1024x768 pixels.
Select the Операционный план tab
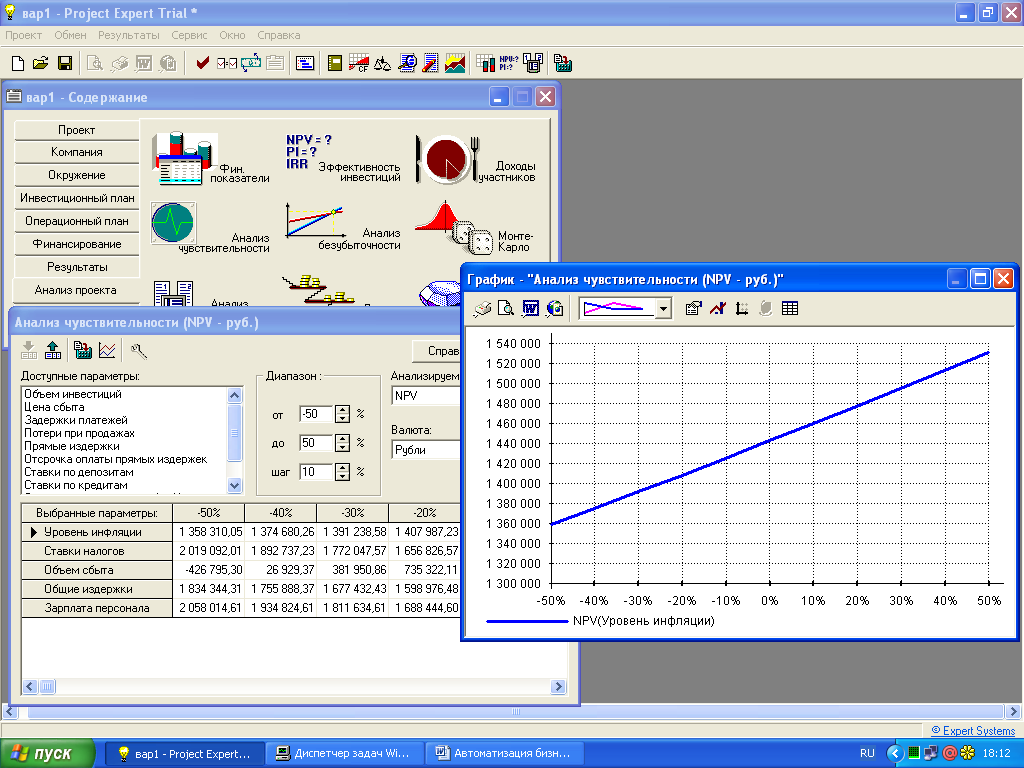76,221
